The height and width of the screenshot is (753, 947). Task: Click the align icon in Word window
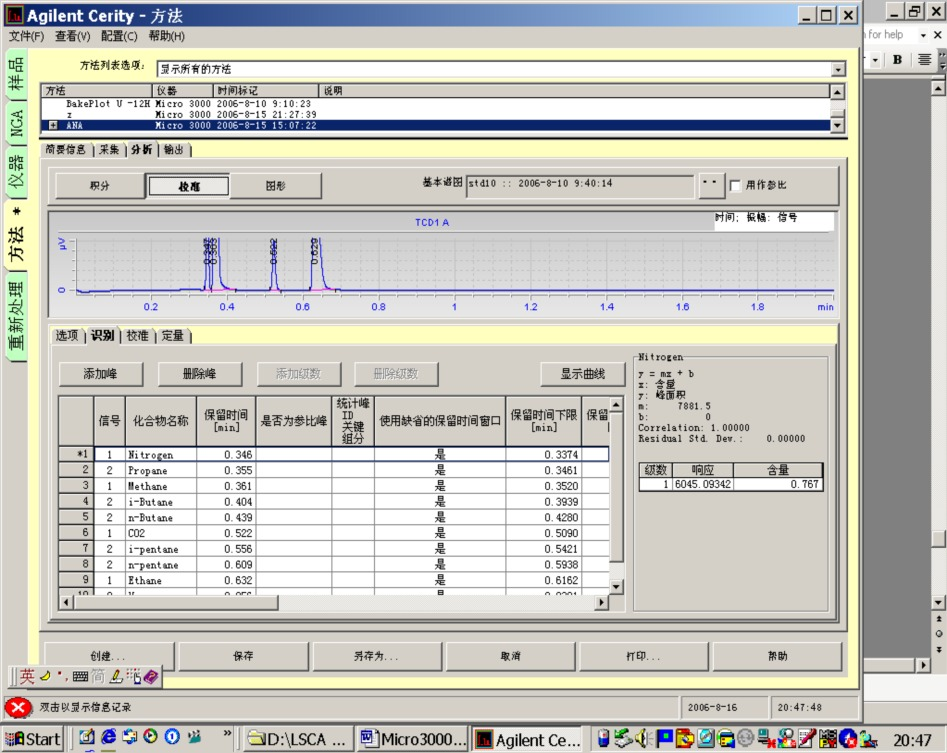click(924, 59)
